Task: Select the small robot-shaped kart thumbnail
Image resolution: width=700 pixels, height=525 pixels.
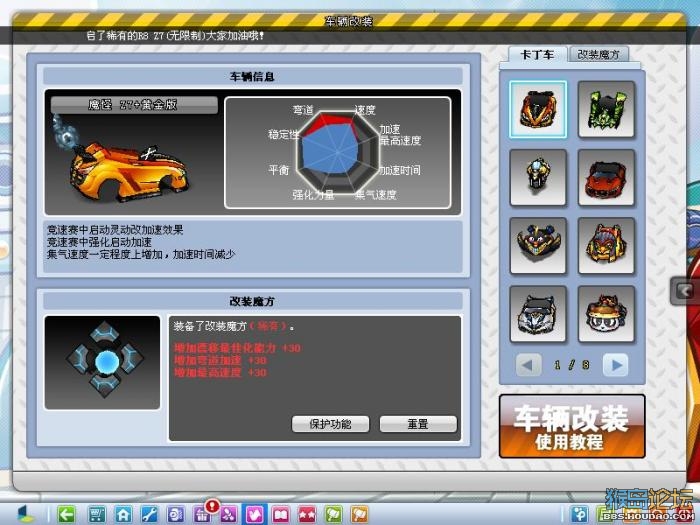Action: pyautogui.click(x=538, y=178)
